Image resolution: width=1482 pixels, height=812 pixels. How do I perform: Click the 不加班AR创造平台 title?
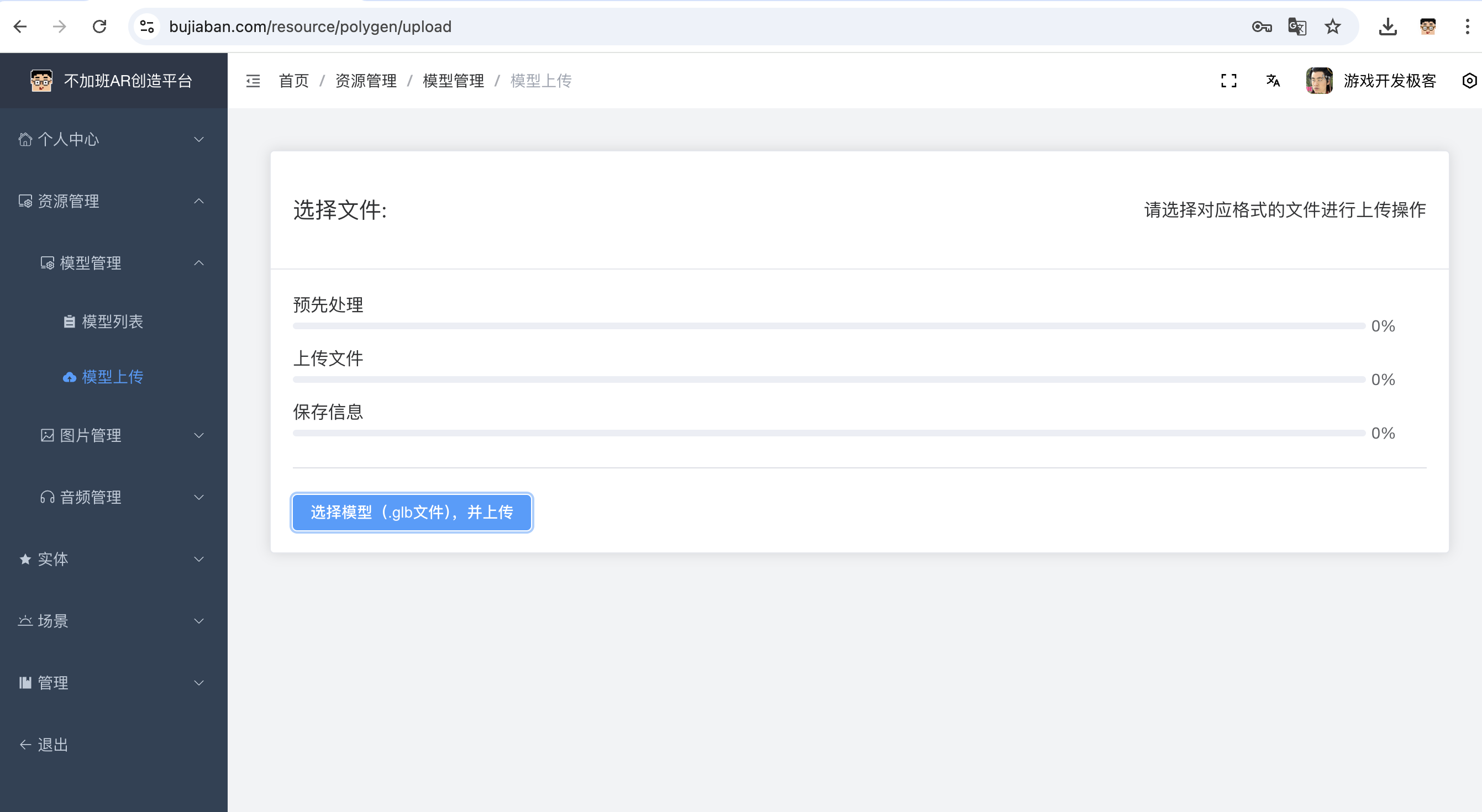coord(128,81)
